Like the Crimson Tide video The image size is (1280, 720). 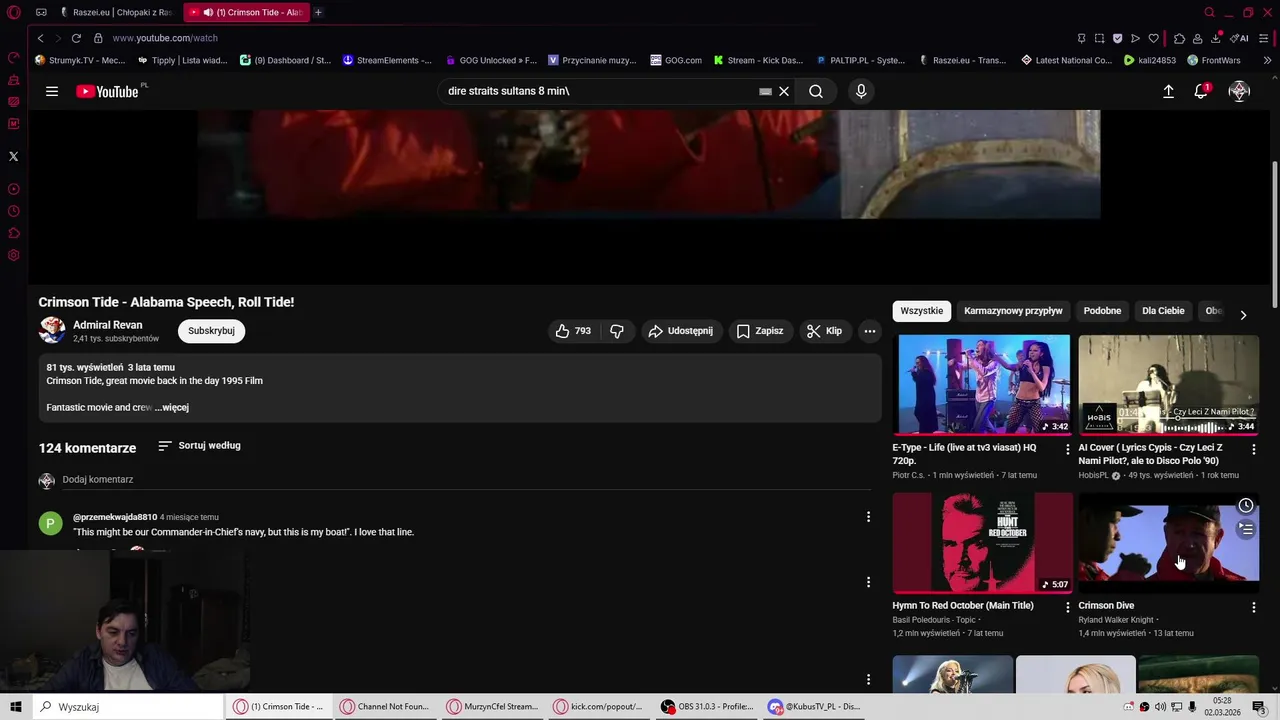tap(573, 331)
